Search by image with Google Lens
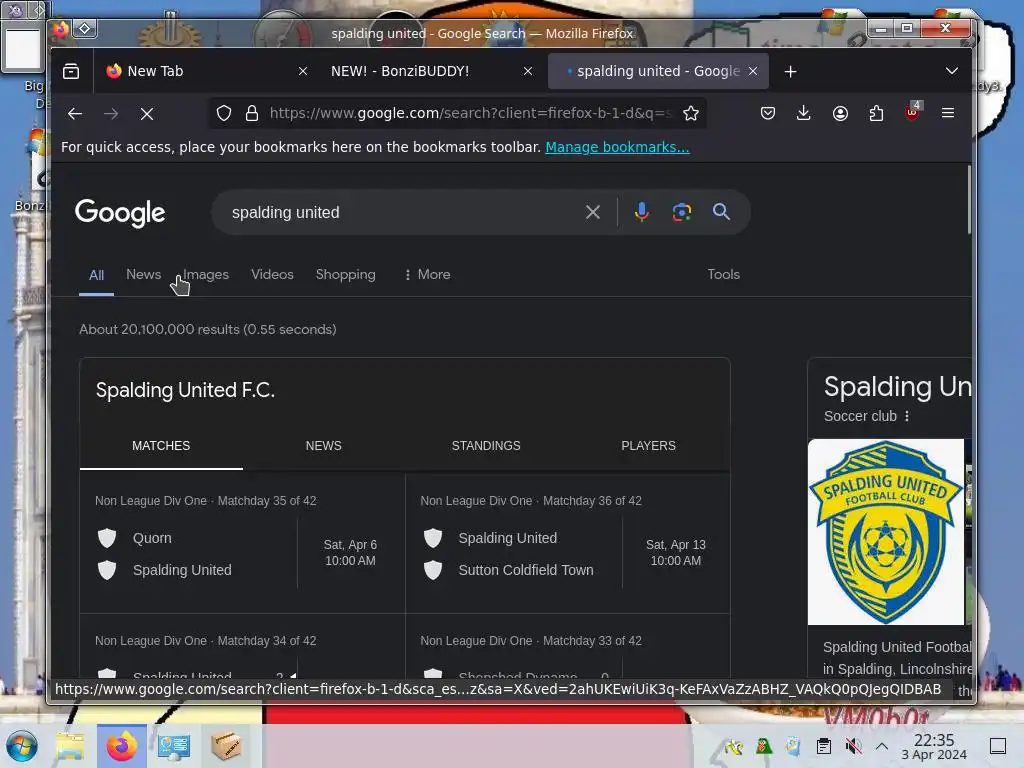1024x768 pixels. point(682,212)
